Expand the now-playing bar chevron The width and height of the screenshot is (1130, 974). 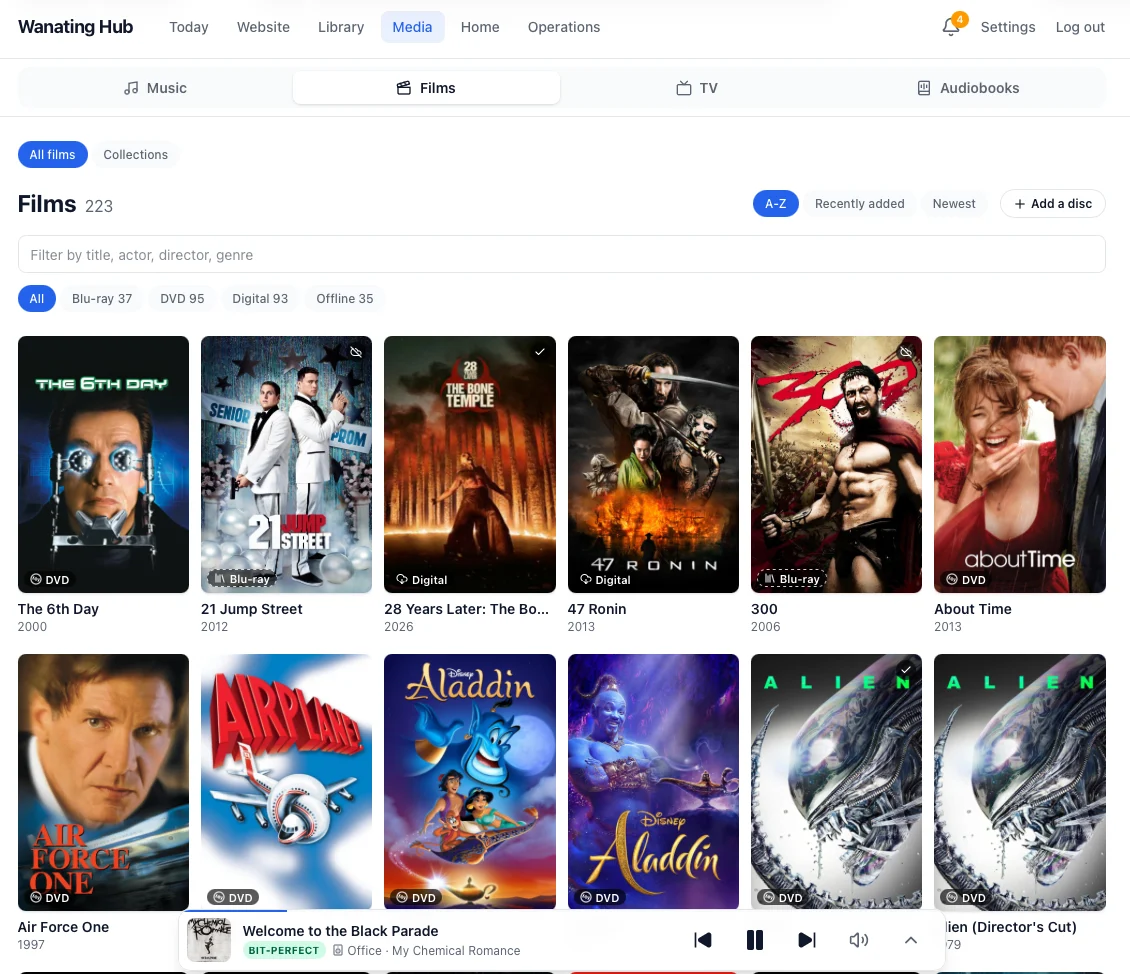click(x=911, y=940)
